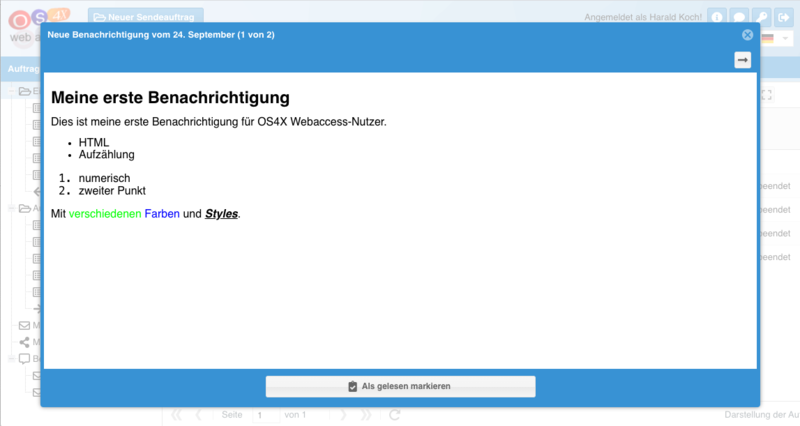Click the next notification arrow button
Screen dimensions: 800x426
pyautogui.click(x=742, y=61)
